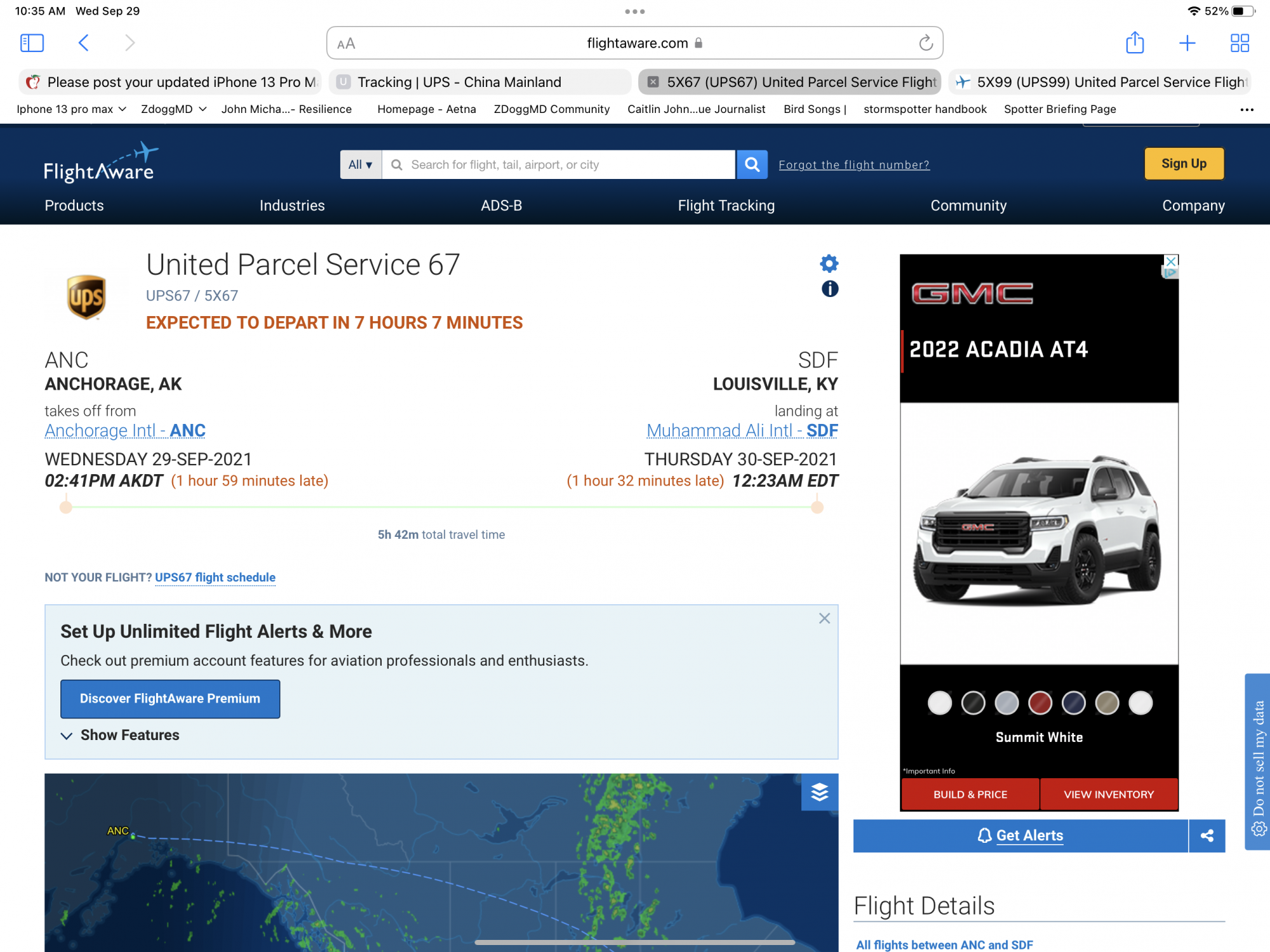The height and width of the screenshot is (952, 1270).
Task: Select the tan color swatch
Action: tap(1107, 703)
